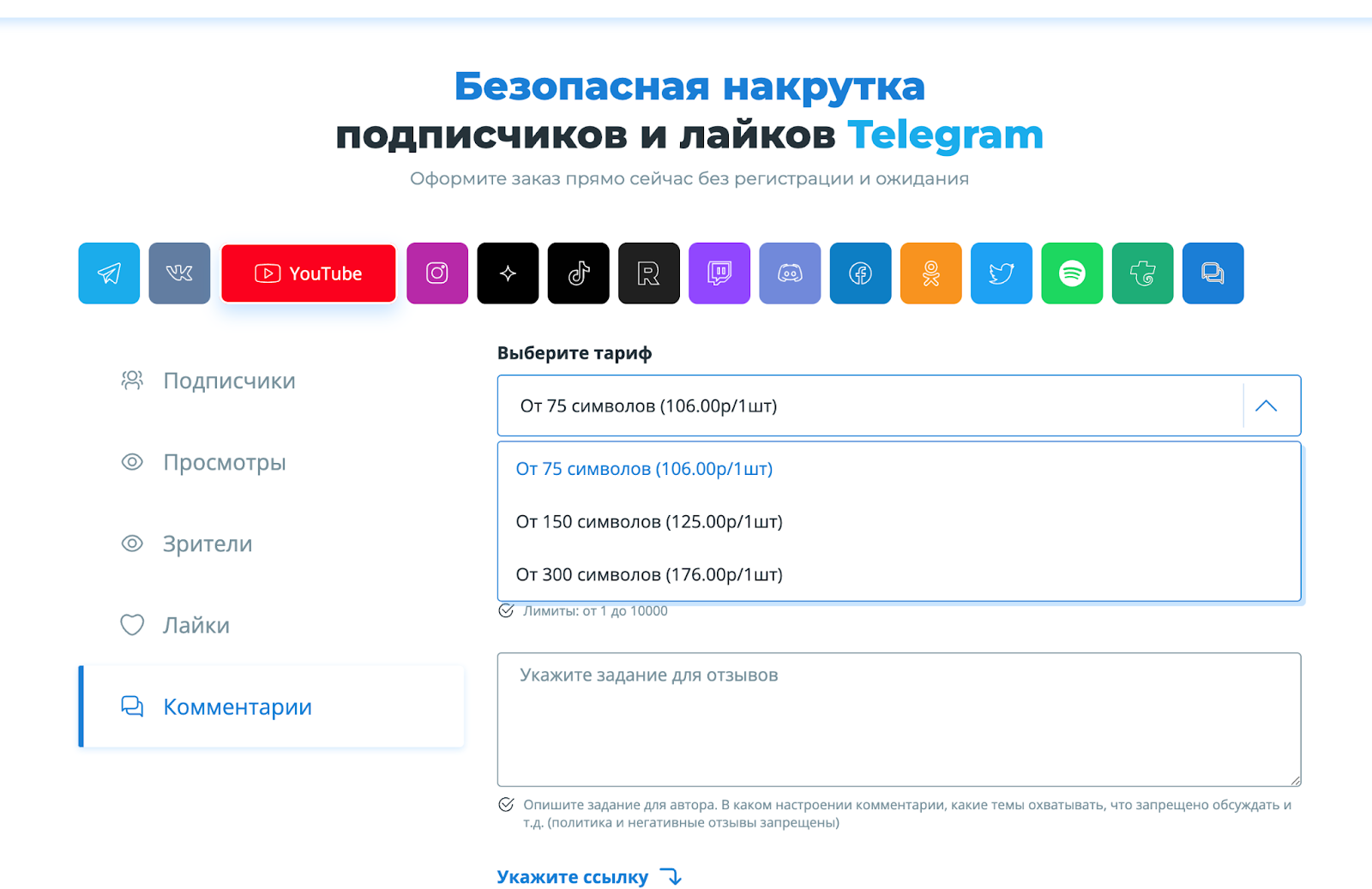This screenshot has width=1372, height=889.
Task: Choose the Discord controller icon
Action: pos(790,273)
